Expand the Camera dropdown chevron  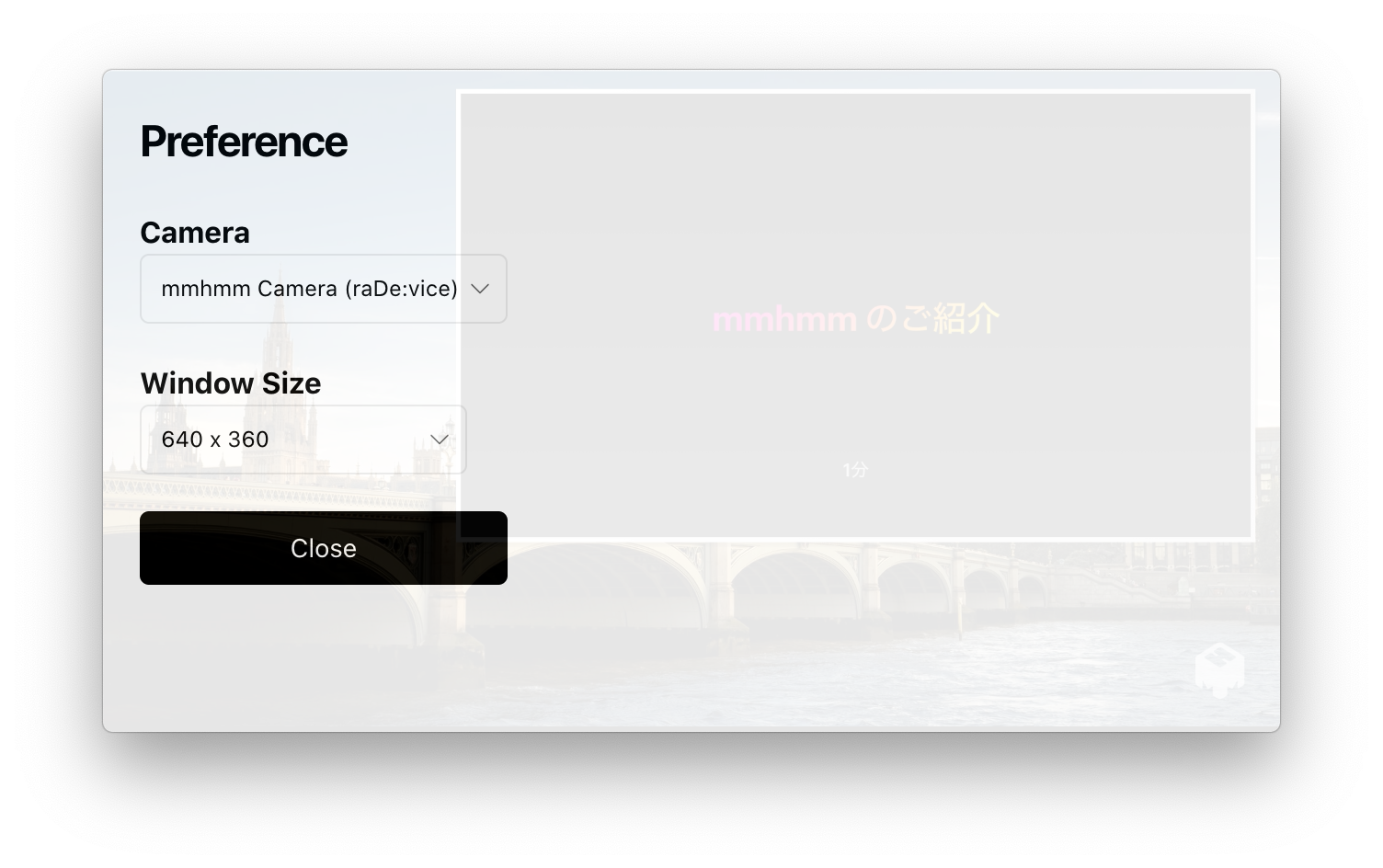(480, 289)
